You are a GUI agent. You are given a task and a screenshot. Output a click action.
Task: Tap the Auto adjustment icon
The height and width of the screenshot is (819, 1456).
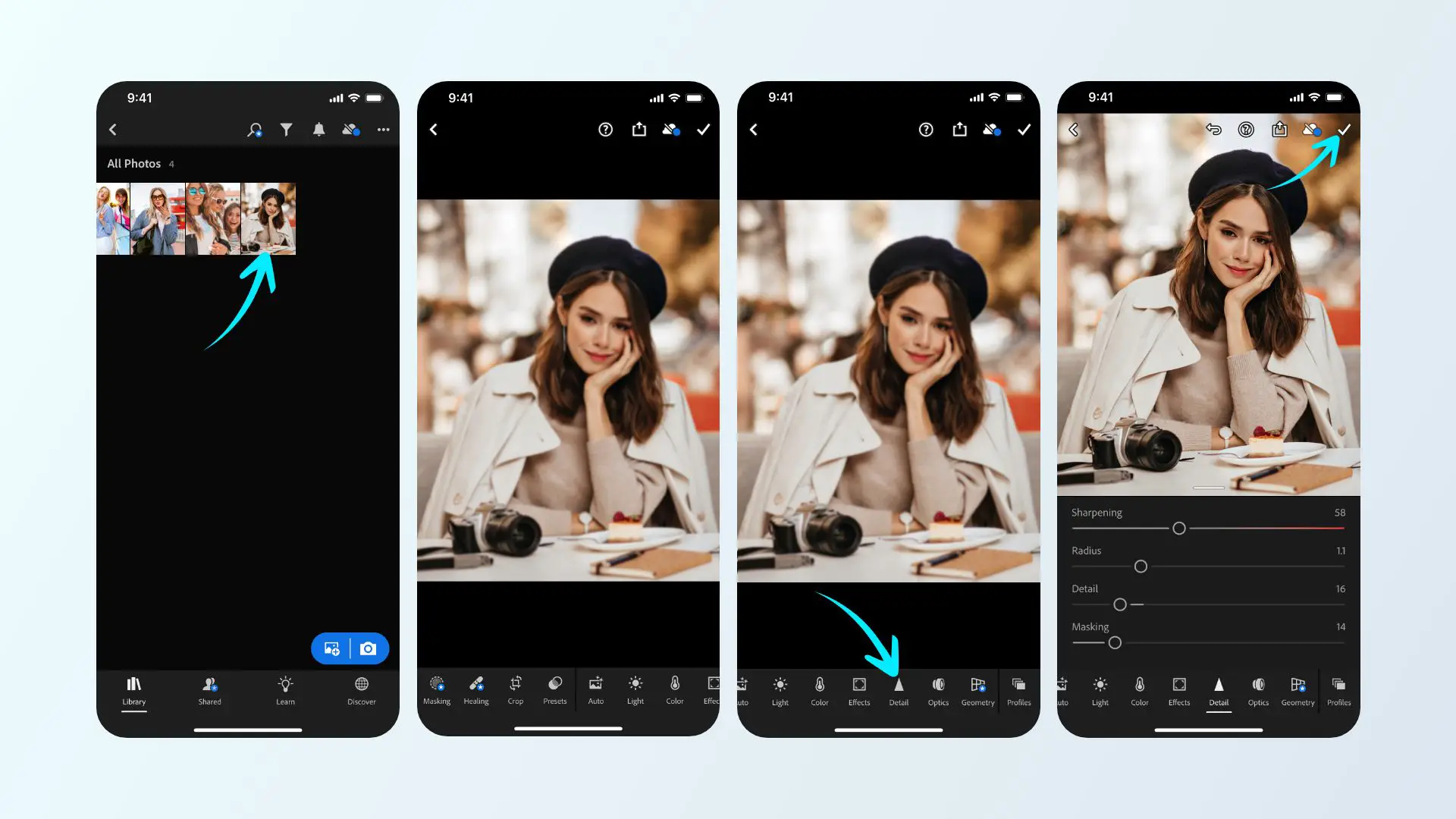tap(596, 690)
